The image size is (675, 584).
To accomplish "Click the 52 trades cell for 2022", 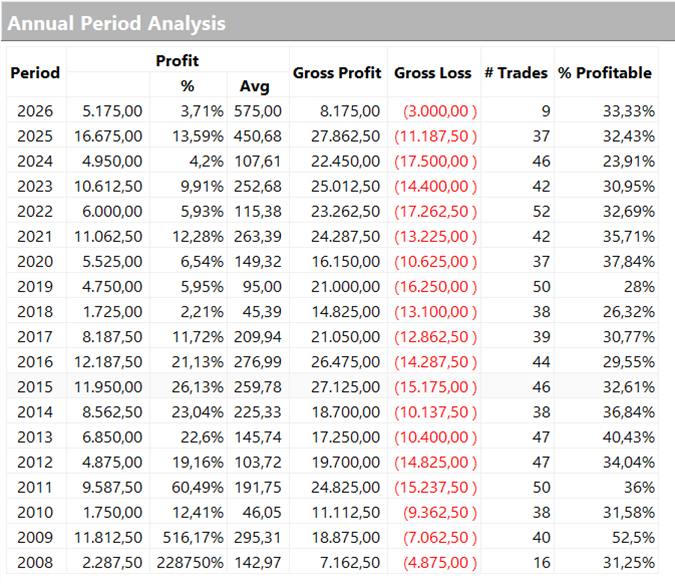I will 539,211.
